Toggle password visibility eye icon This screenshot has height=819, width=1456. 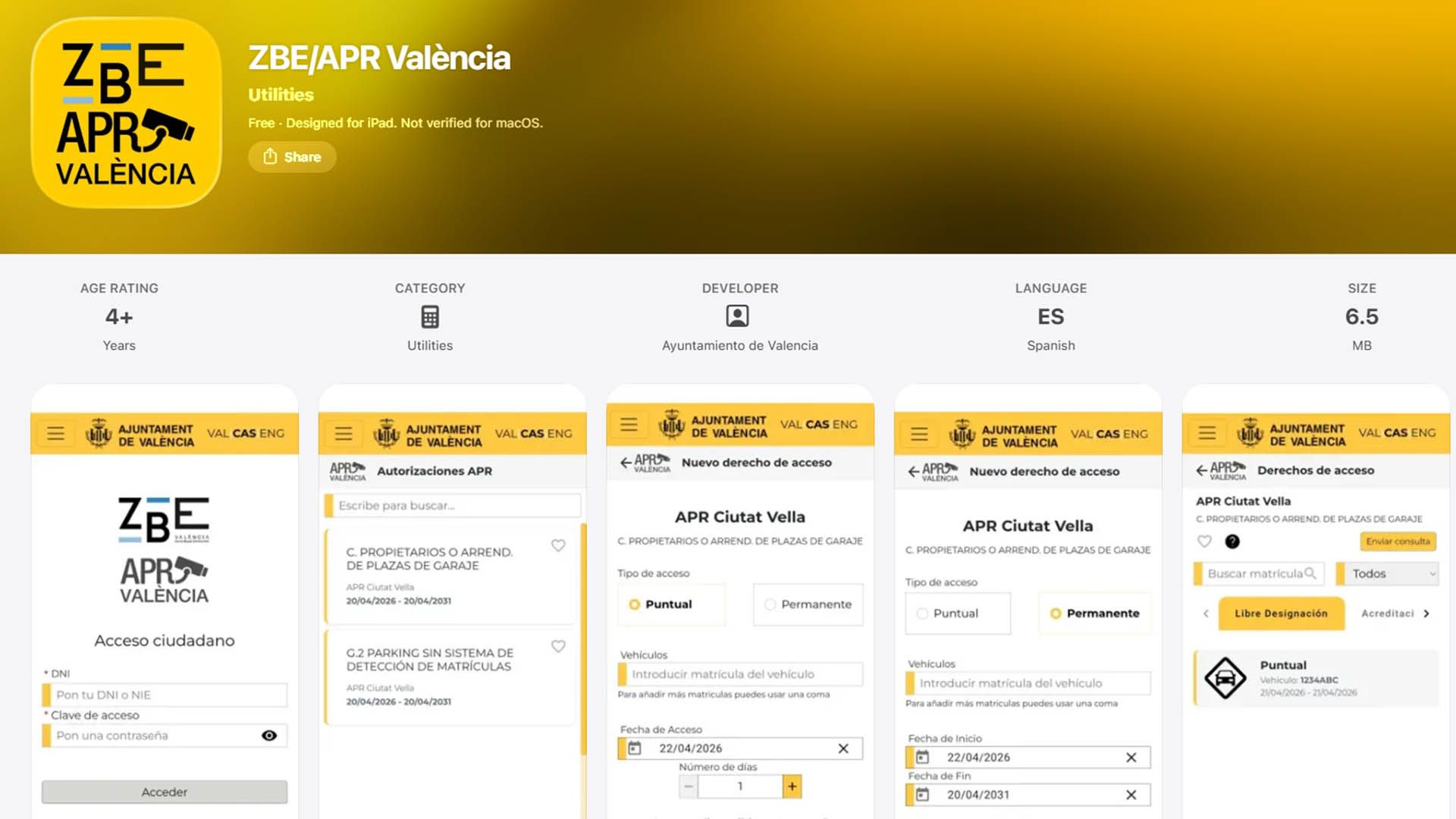pyautogui.click(x=269, y=736)
